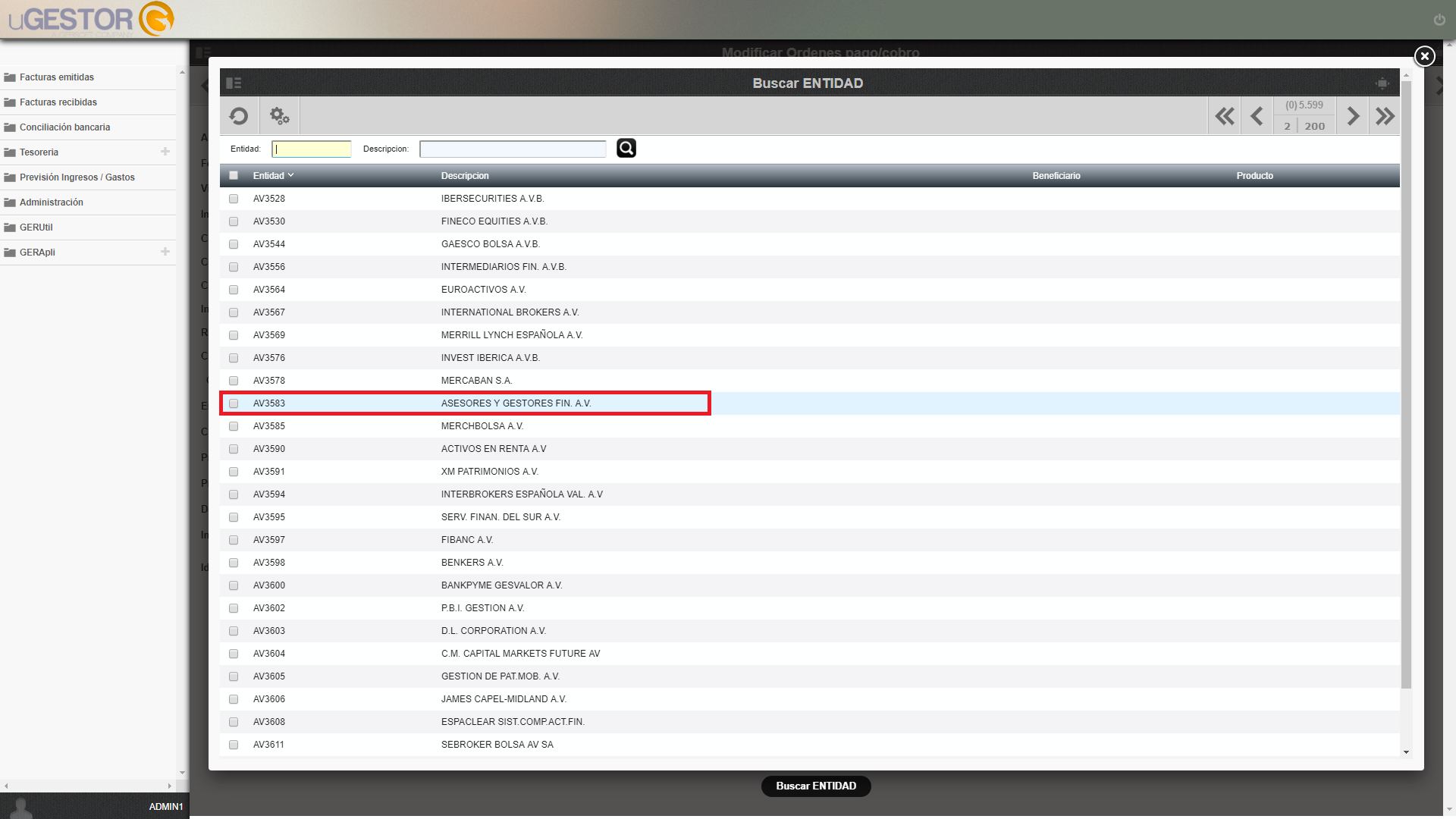Screen dimensions: 1456x819
Task: Go to previous page arrow
Action: click(x=1257, y=116)
